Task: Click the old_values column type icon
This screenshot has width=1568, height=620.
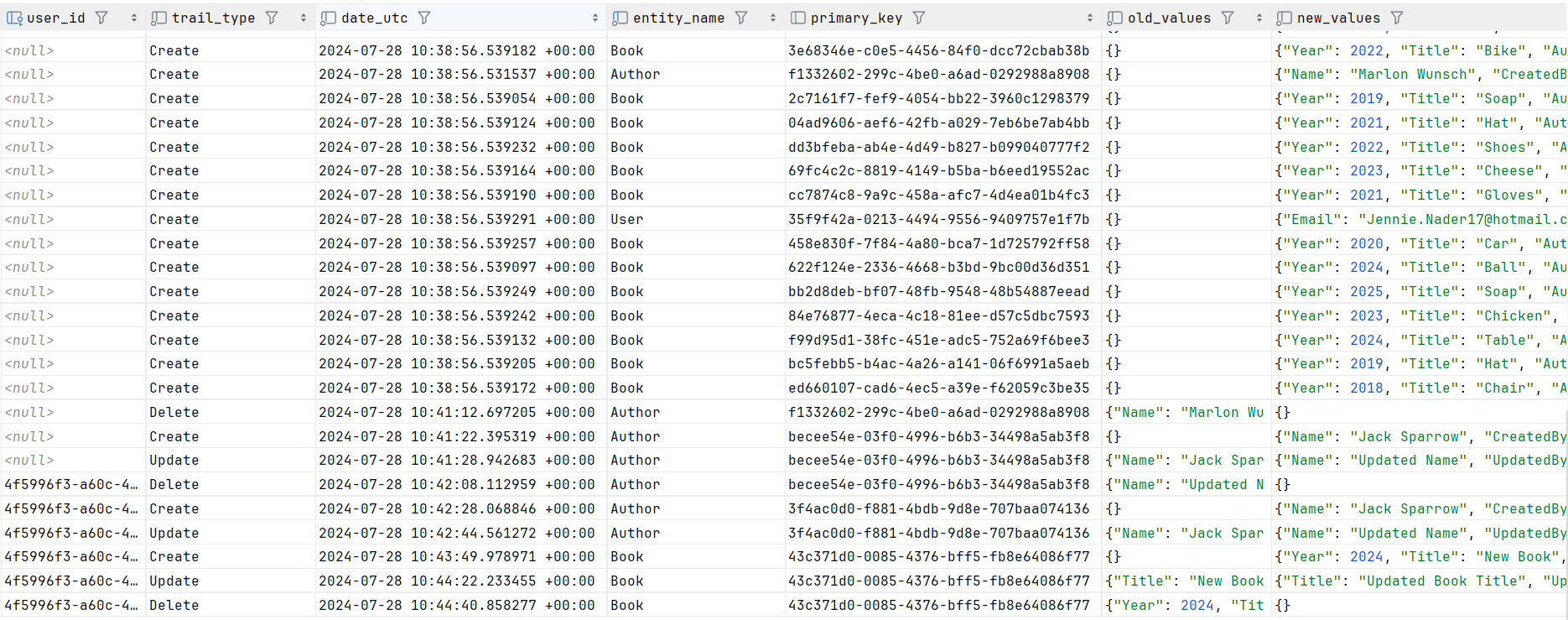Action: tap(1114, 18)
